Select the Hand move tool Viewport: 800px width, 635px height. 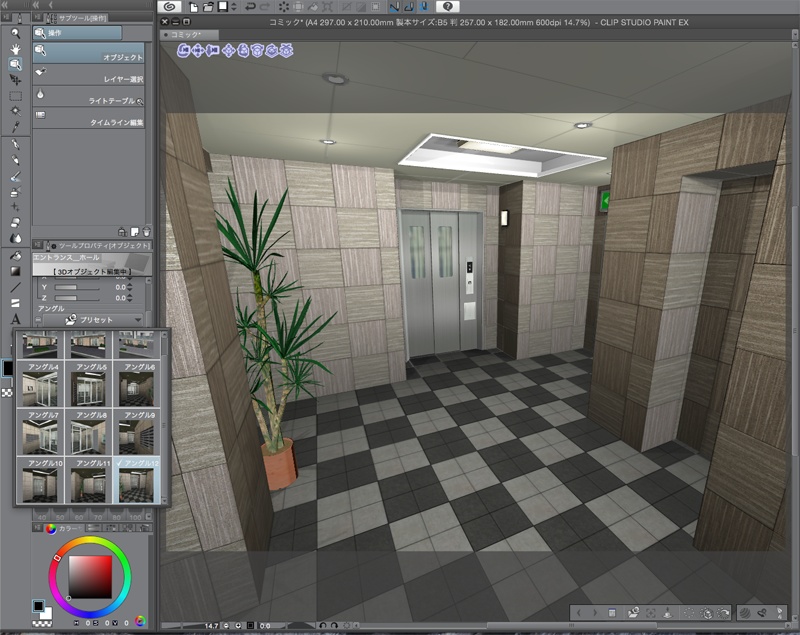tap(16, 49)
